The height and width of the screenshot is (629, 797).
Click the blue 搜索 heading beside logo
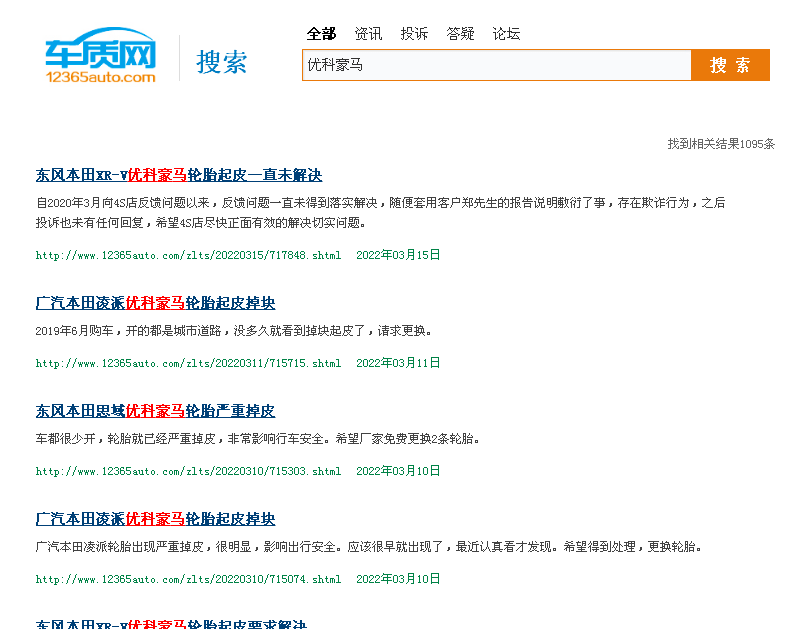coord(222,62)
